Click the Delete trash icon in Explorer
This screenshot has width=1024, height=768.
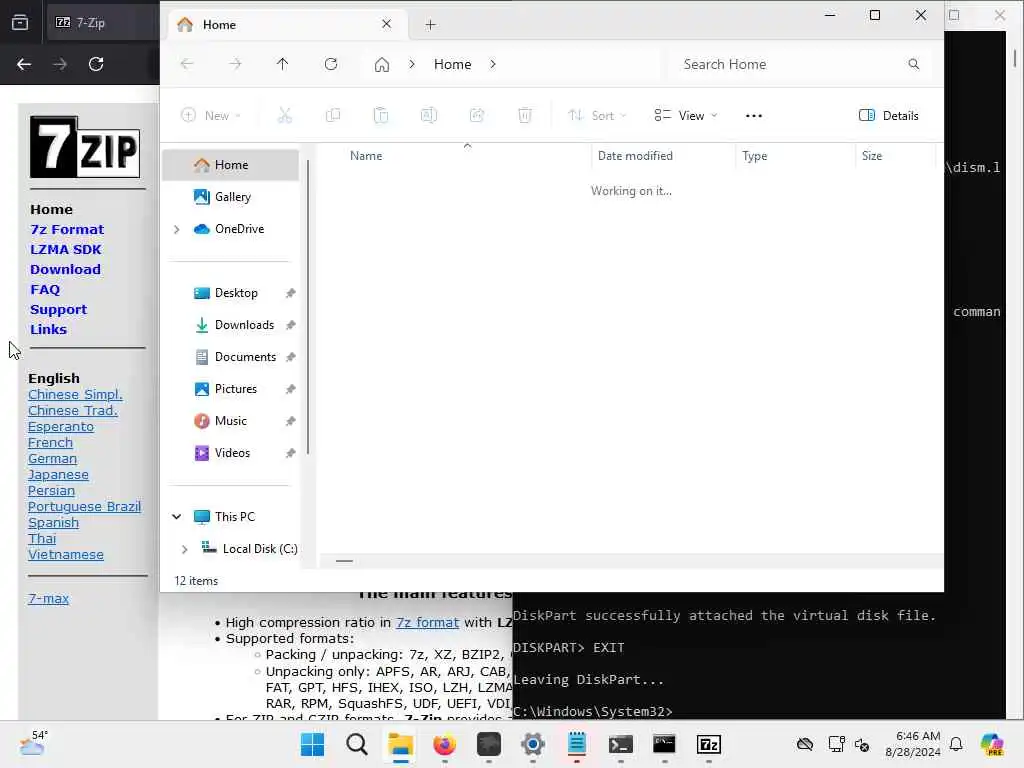(524, 116)
